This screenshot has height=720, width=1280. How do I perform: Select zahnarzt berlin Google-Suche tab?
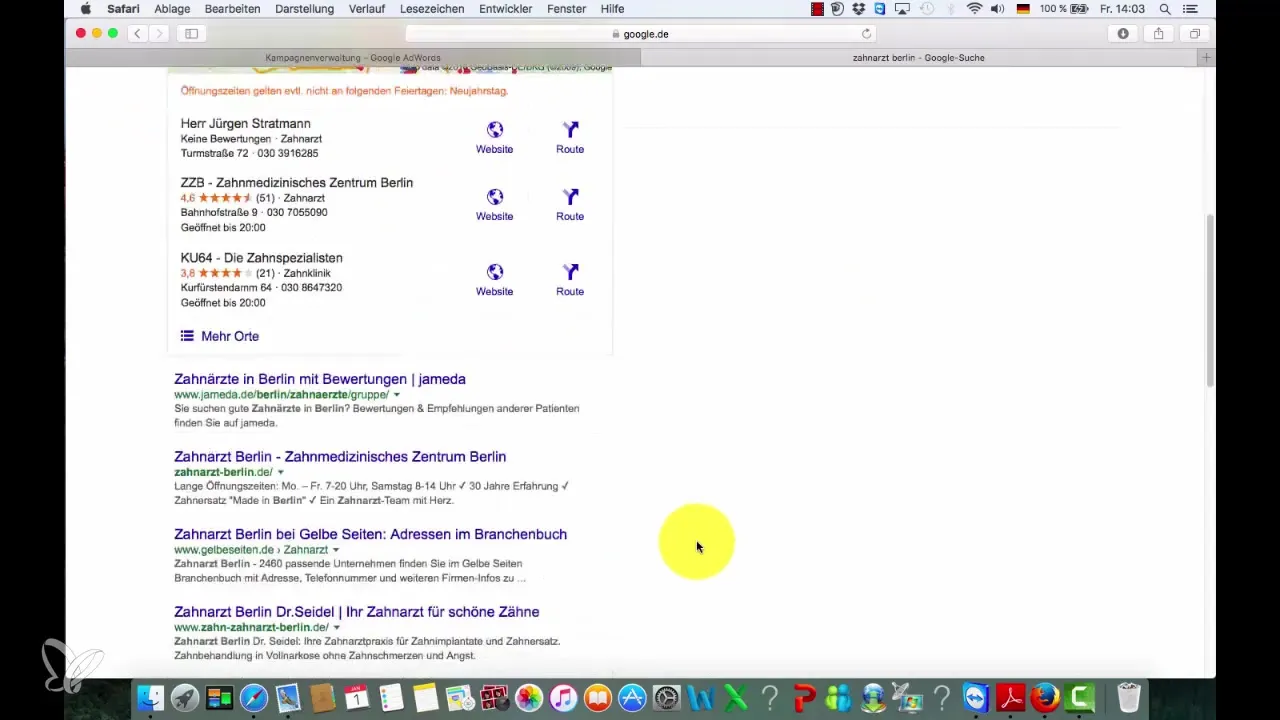coord(918,58)
